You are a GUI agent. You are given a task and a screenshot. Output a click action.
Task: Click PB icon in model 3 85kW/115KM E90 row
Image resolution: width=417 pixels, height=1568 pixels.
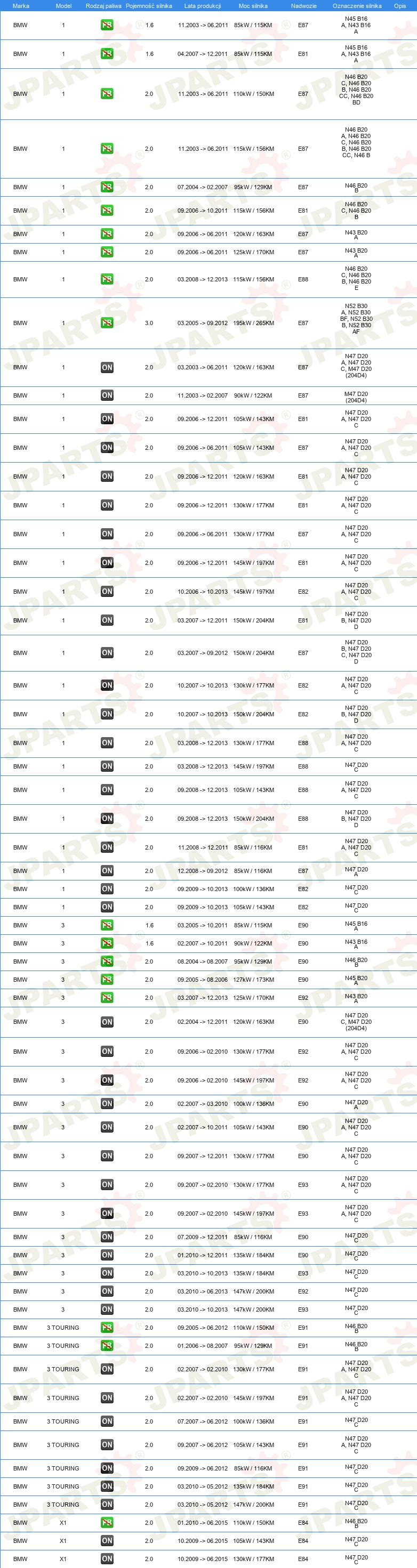click(x=107, y=925)
